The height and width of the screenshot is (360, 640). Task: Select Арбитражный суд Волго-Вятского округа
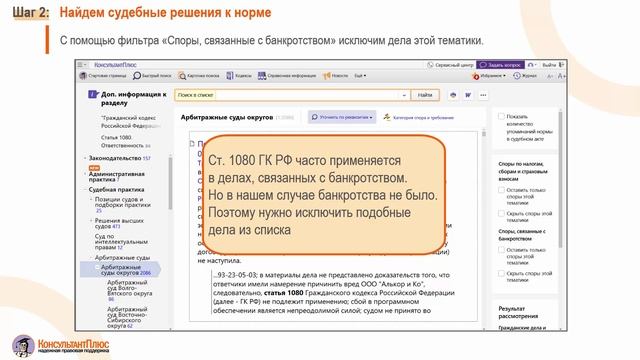(129, 291)
